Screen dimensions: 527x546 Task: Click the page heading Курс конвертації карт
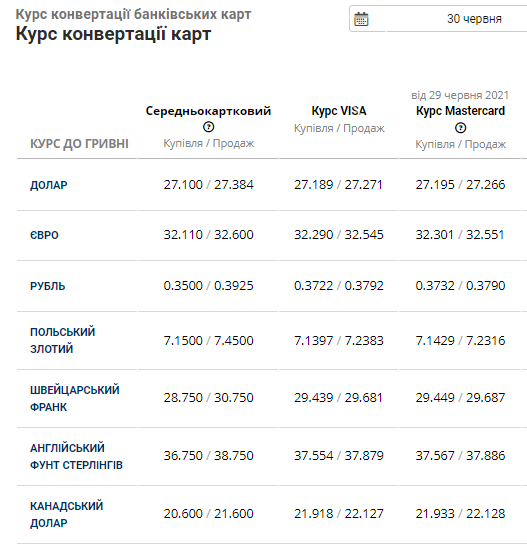tap(113, 34)
